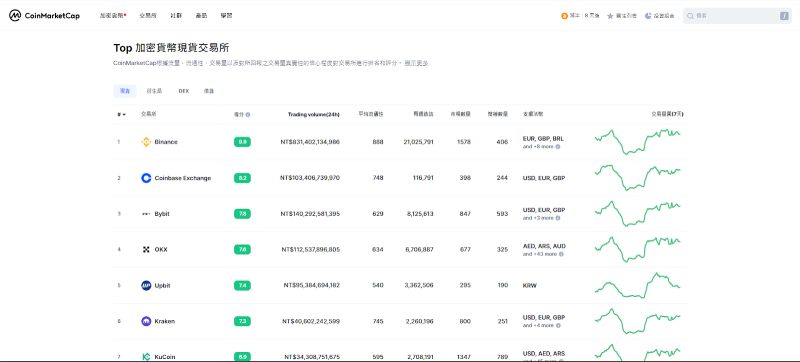800x362 pixels.
Task: Open the CoinMarketCap logo home link
Action: pyautogui.click(x=44, y=16)
